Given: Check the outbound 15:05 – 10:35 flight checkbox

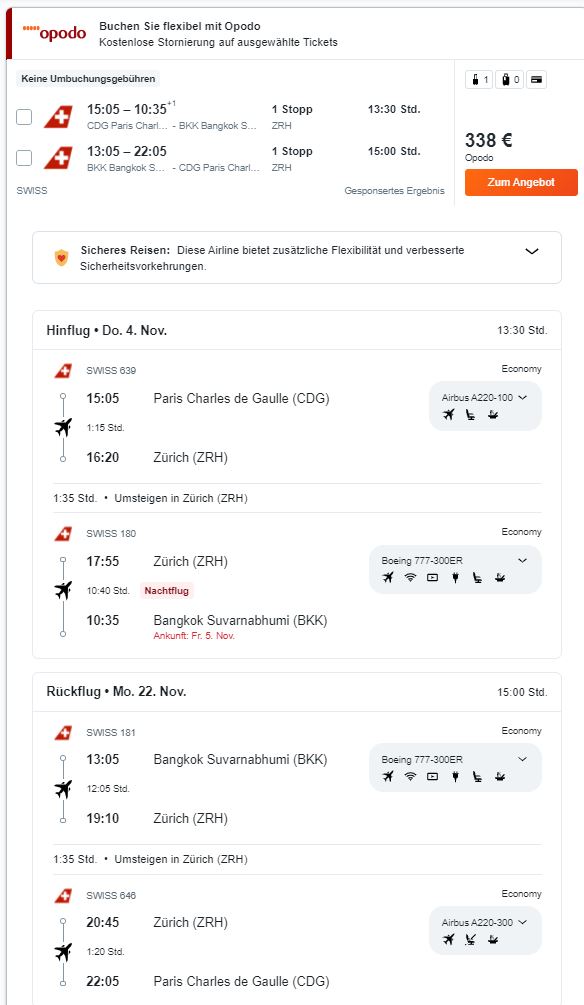Looking at the screenshot, I should point(24,117).
